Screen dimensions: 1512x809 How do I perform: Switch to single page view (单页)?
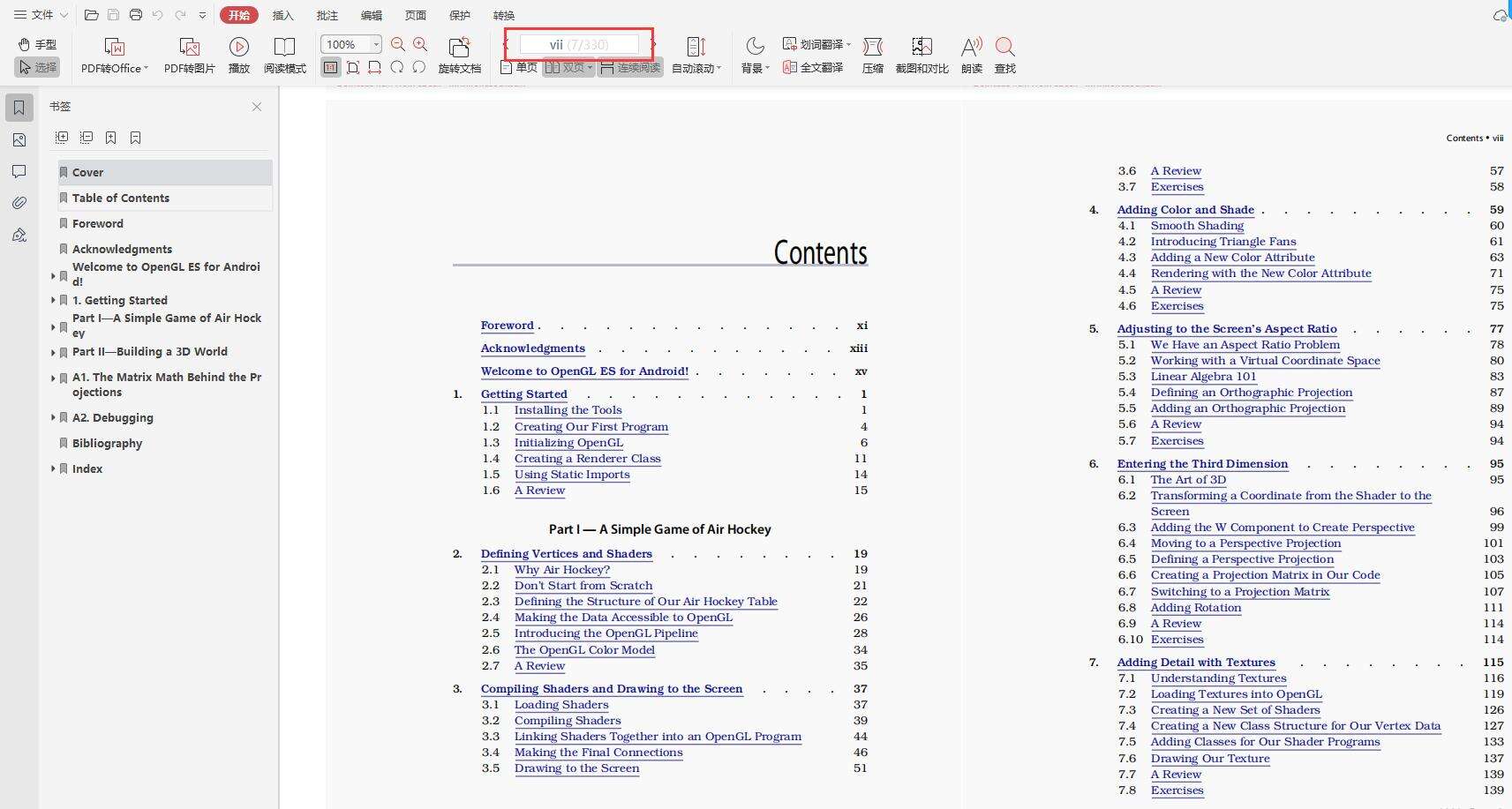coord(519,67)
